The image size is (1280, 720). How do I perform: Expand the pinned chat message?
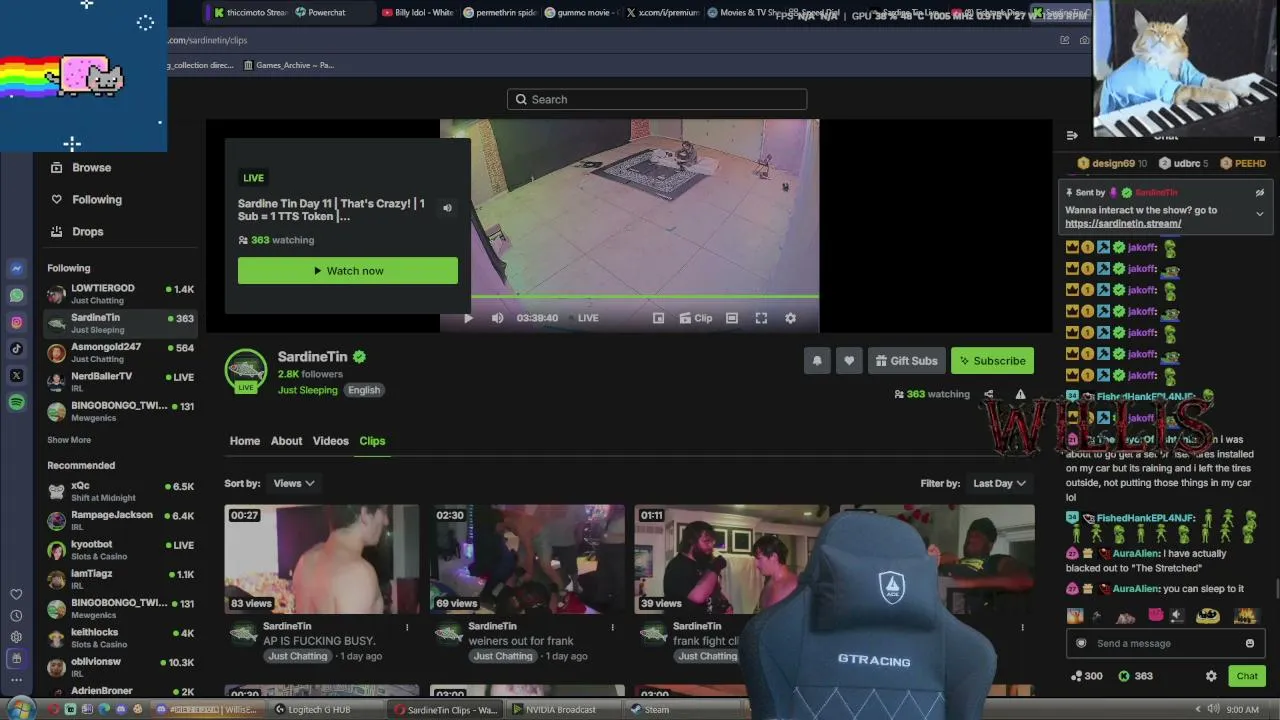coord(1260,214)
